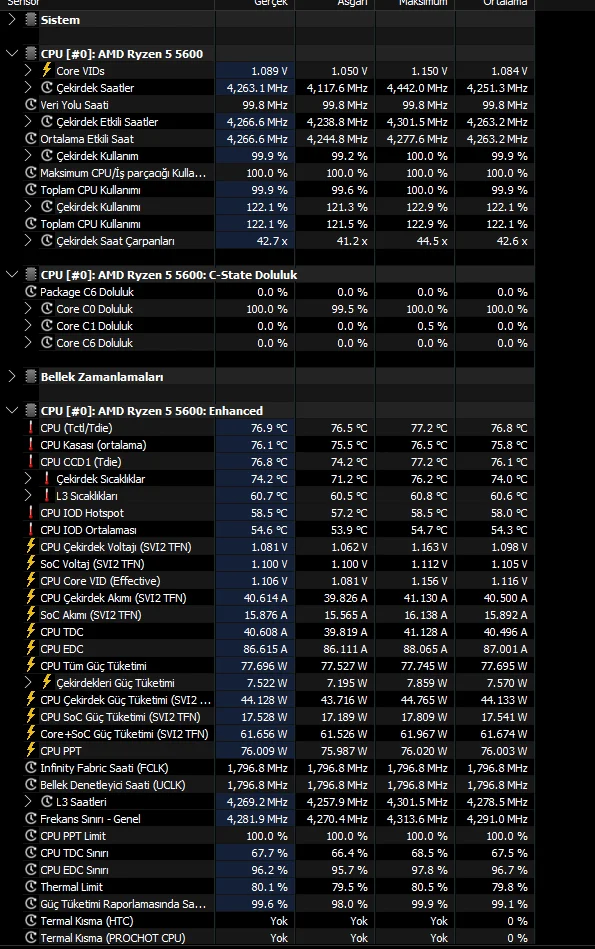
Task: Select the Güç Tüketimi Raporlamasında row label
Action: [123, 904]
